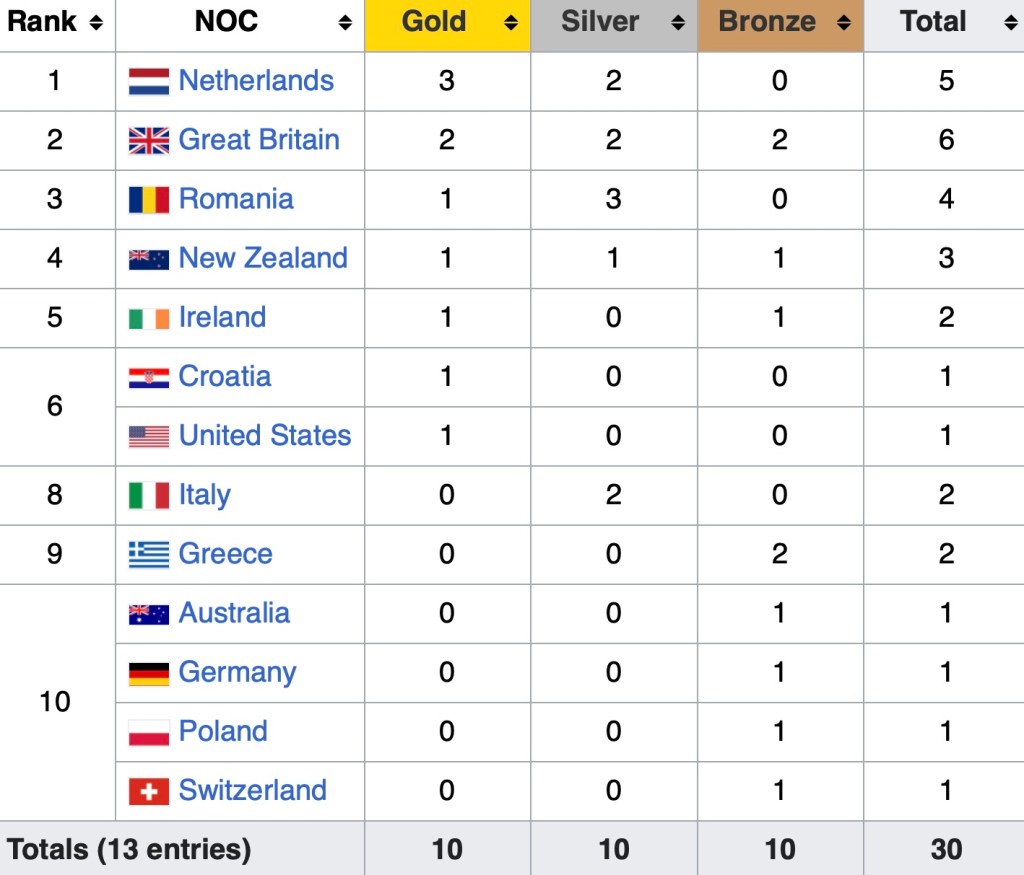Viewport: 1024px width, 875px height.
Task: Open the Italy link
Action: coord(204,495)
